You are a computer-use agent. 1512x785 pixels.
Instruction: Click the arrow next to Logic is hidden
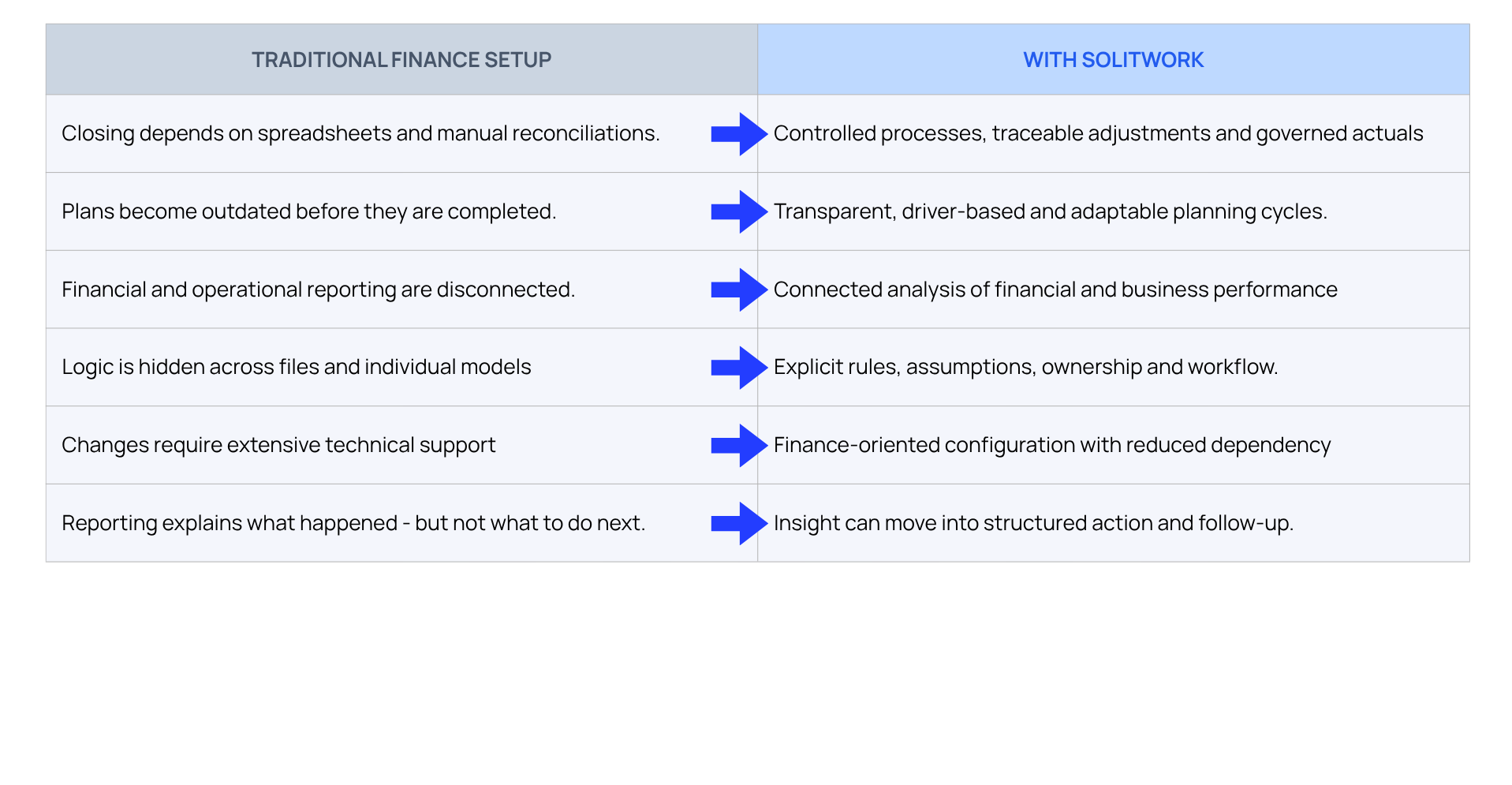point(739,368)
